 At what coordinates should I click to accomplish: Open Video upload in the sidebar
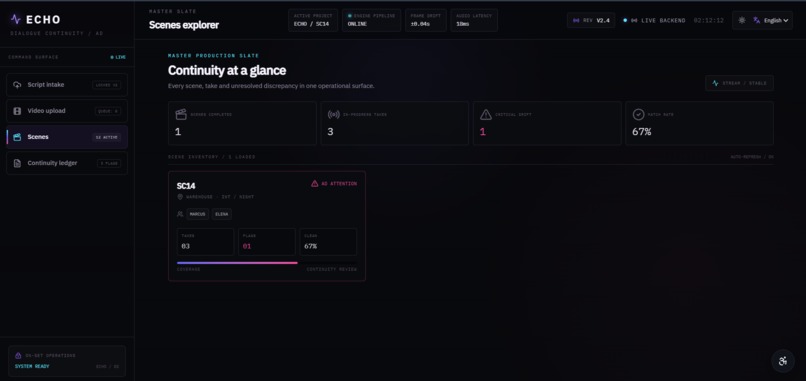pyautogui.click(x=67, y=111)
